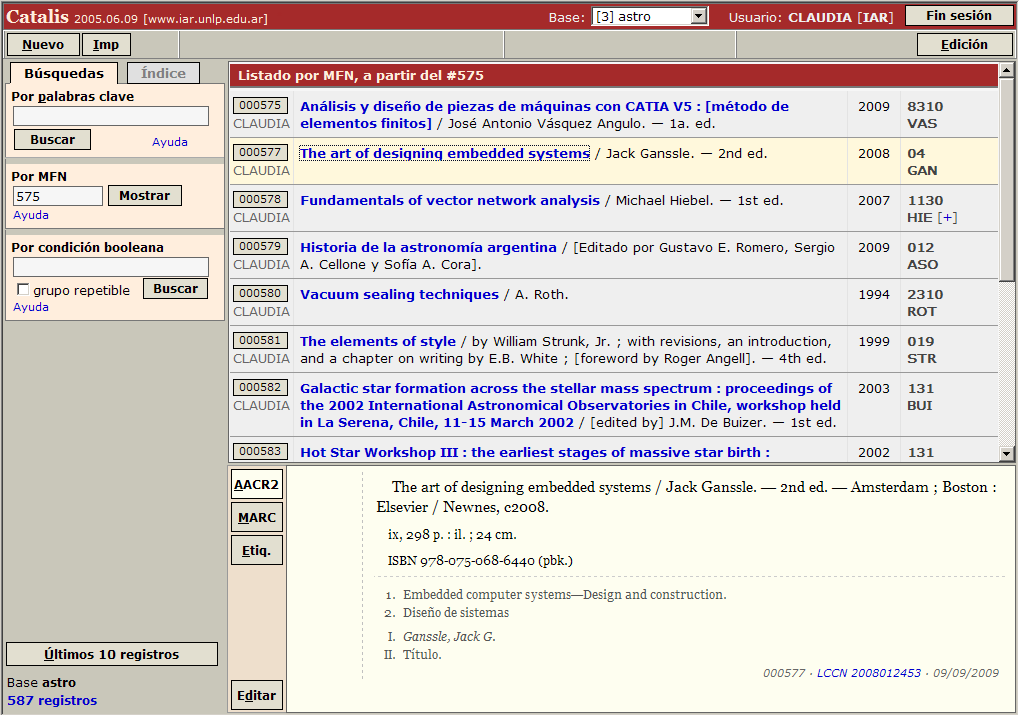Switch record display to MARC view

click(257, 517)
